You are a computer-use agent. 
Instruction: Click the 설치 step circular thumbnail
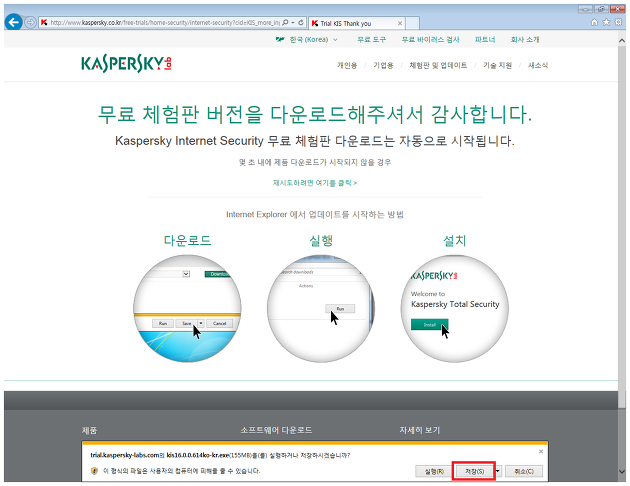click(x=454, y=308)
